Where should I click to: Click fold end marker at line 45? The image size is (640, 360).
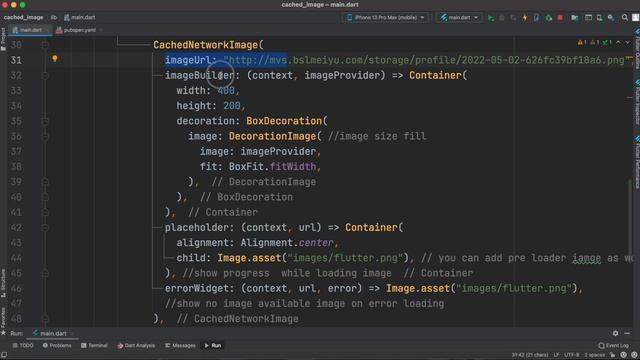[x=45, y=273]
